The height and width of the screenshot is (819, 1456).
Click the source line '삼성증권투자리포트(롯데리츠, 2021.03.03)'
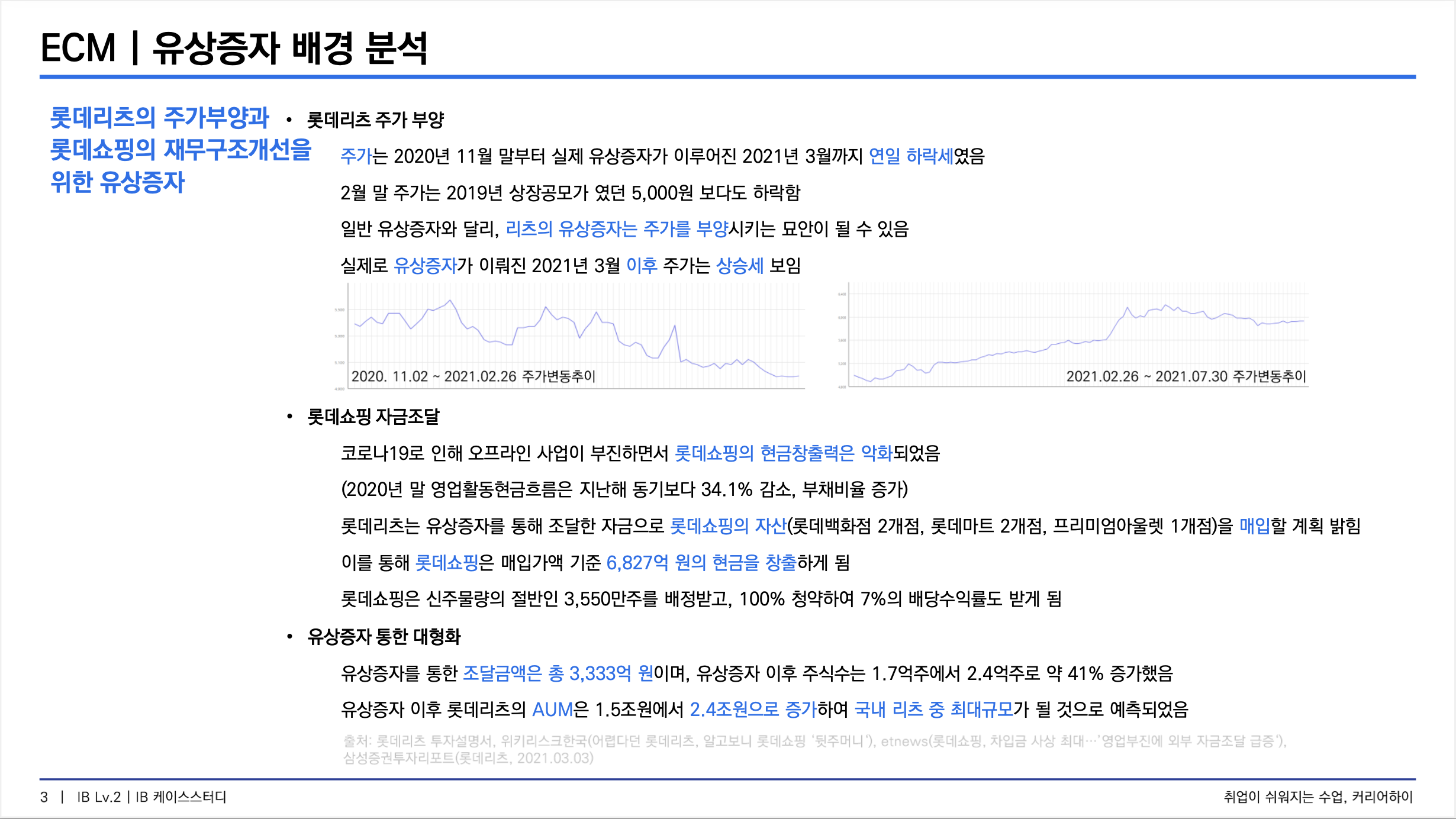tap(468, 759)
